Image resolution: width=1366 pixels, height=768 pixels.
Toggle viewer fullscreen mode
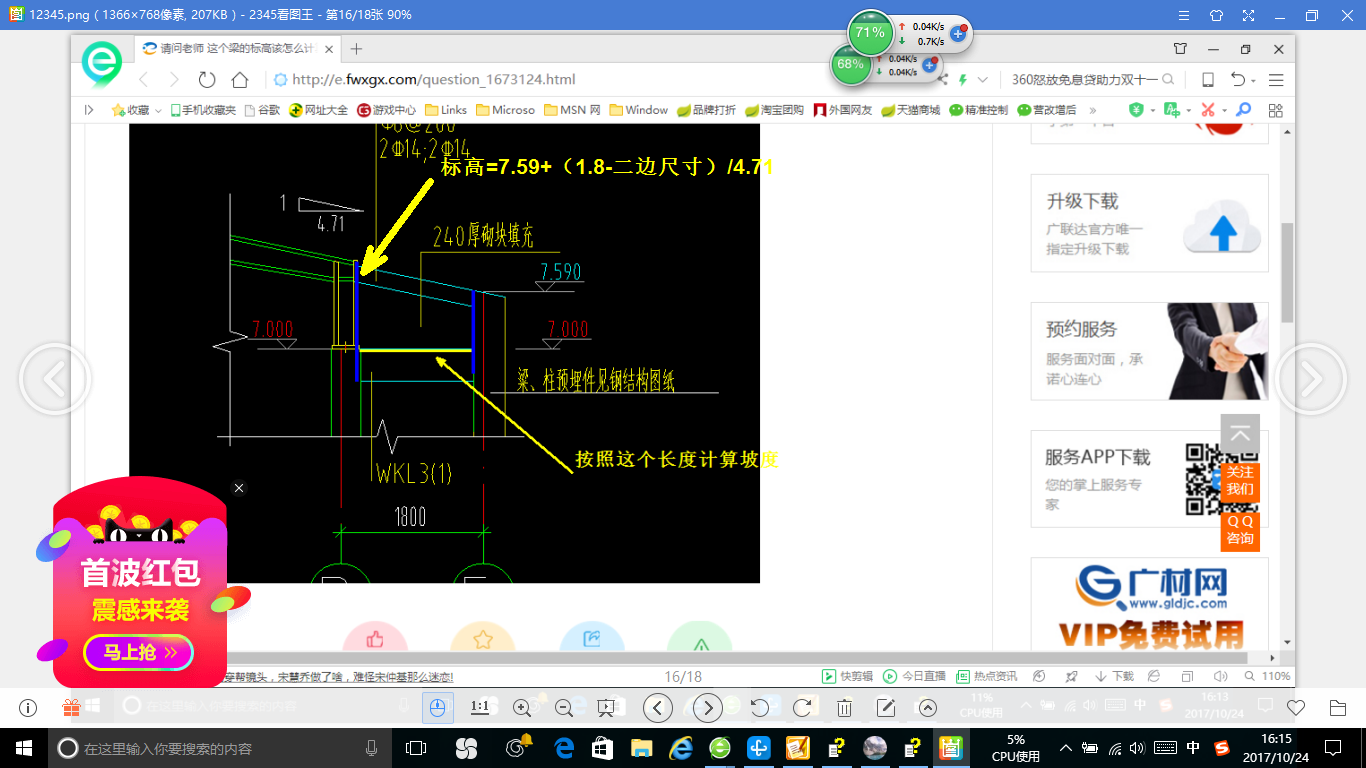click(x=1248, y=15)
